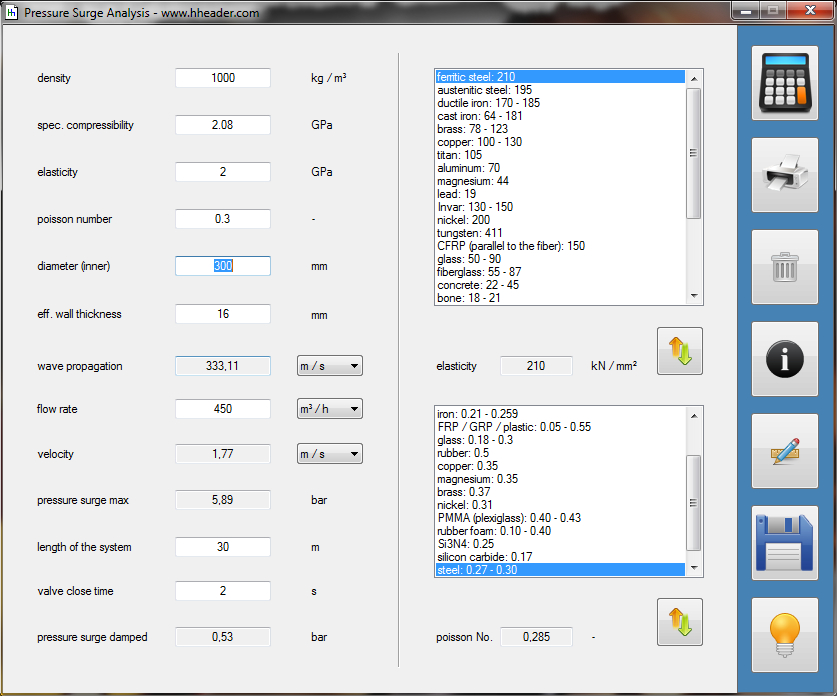
Task: Open velocity unit dropdown
Action: pos(330,454)
